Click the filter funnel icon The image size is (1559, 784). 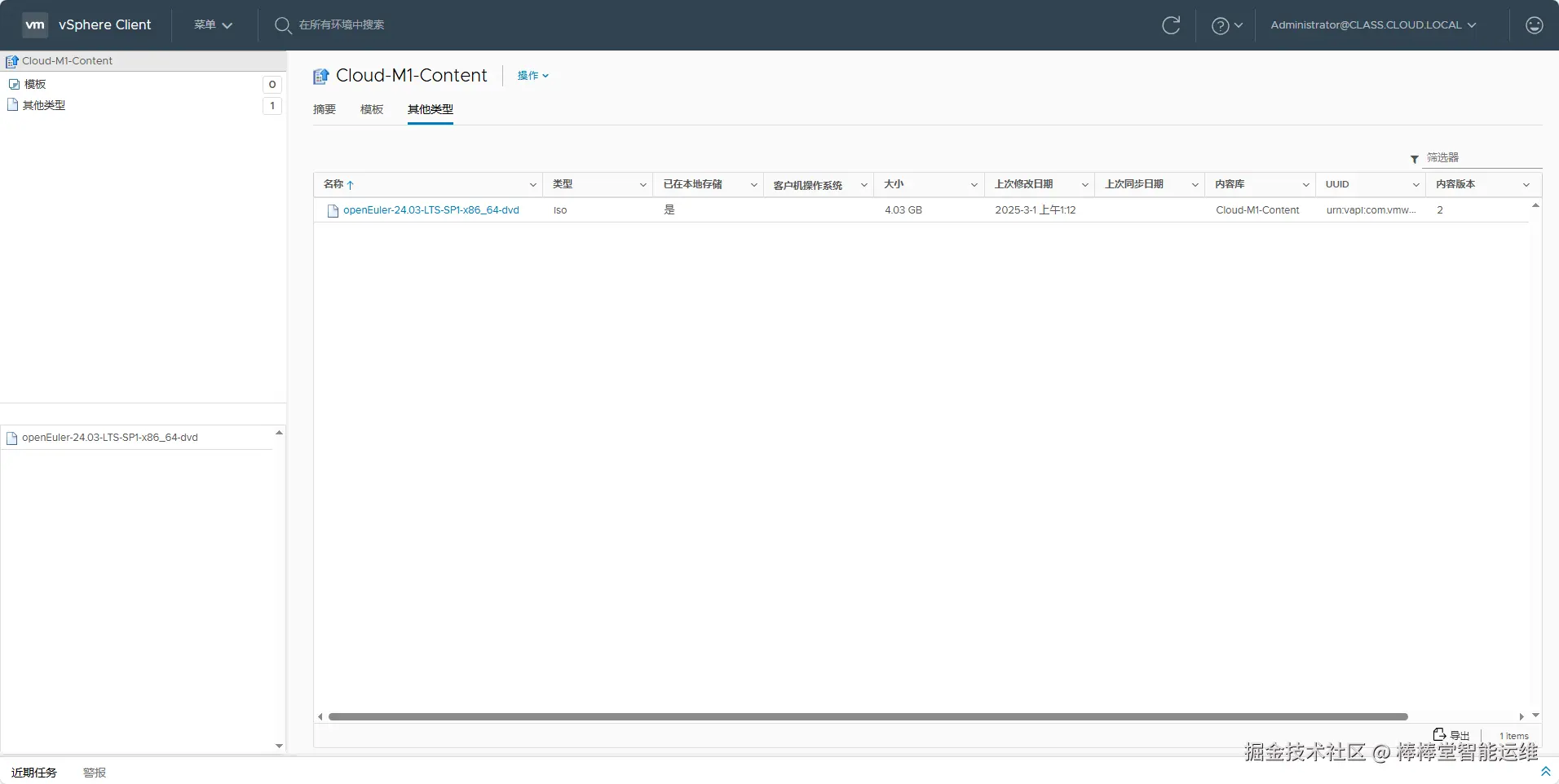click(1415, 159)
